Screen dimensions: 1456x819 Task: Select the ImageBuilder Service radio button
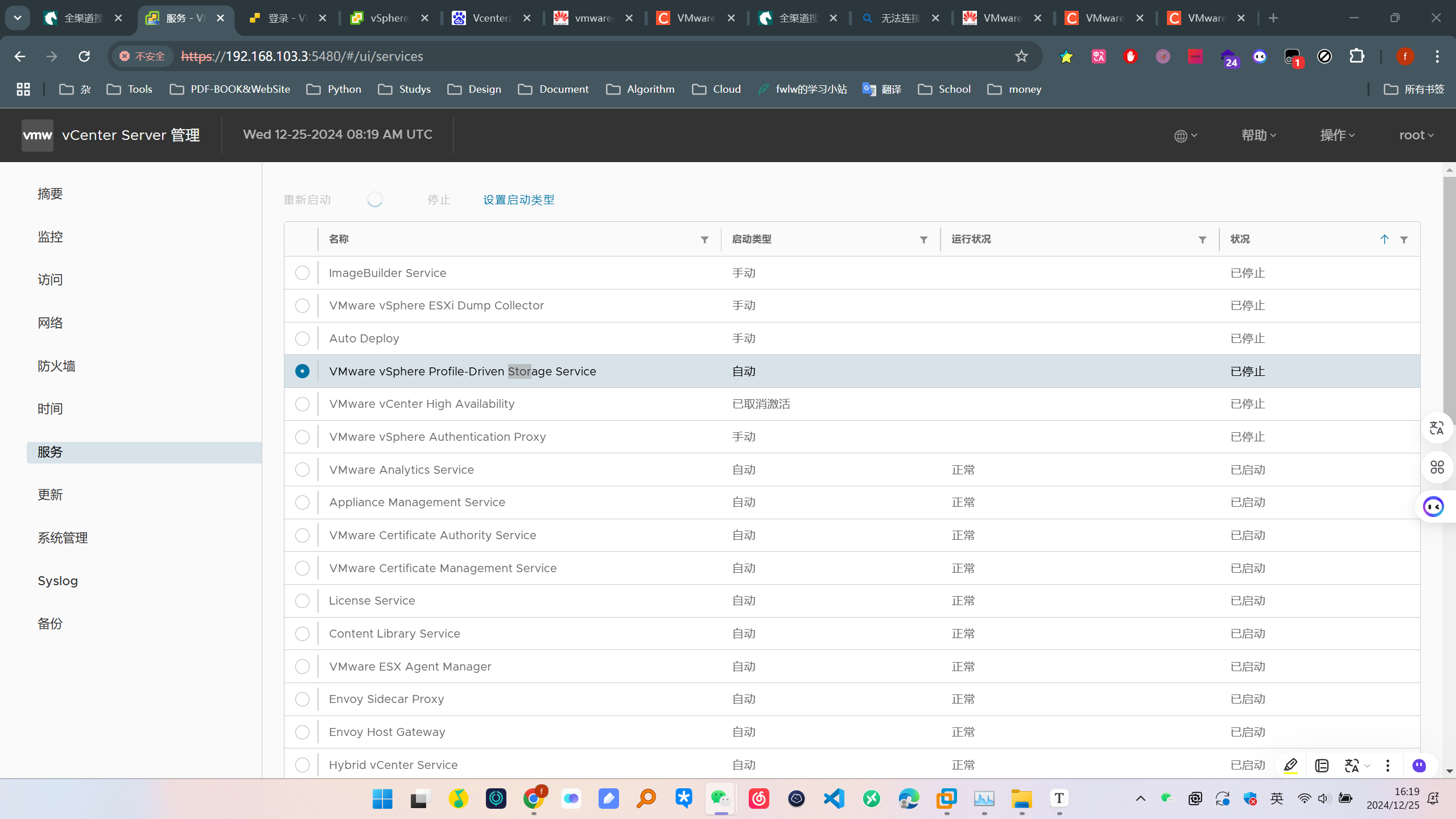click(302, 273)
